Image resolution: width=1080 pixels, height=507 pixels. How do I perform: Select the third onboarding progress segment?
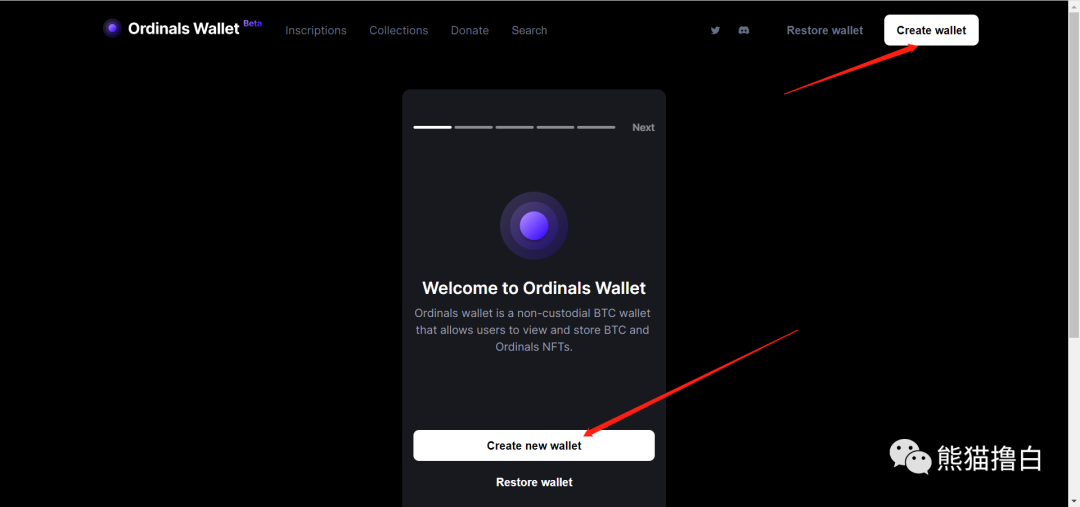(x=515, y=127)
